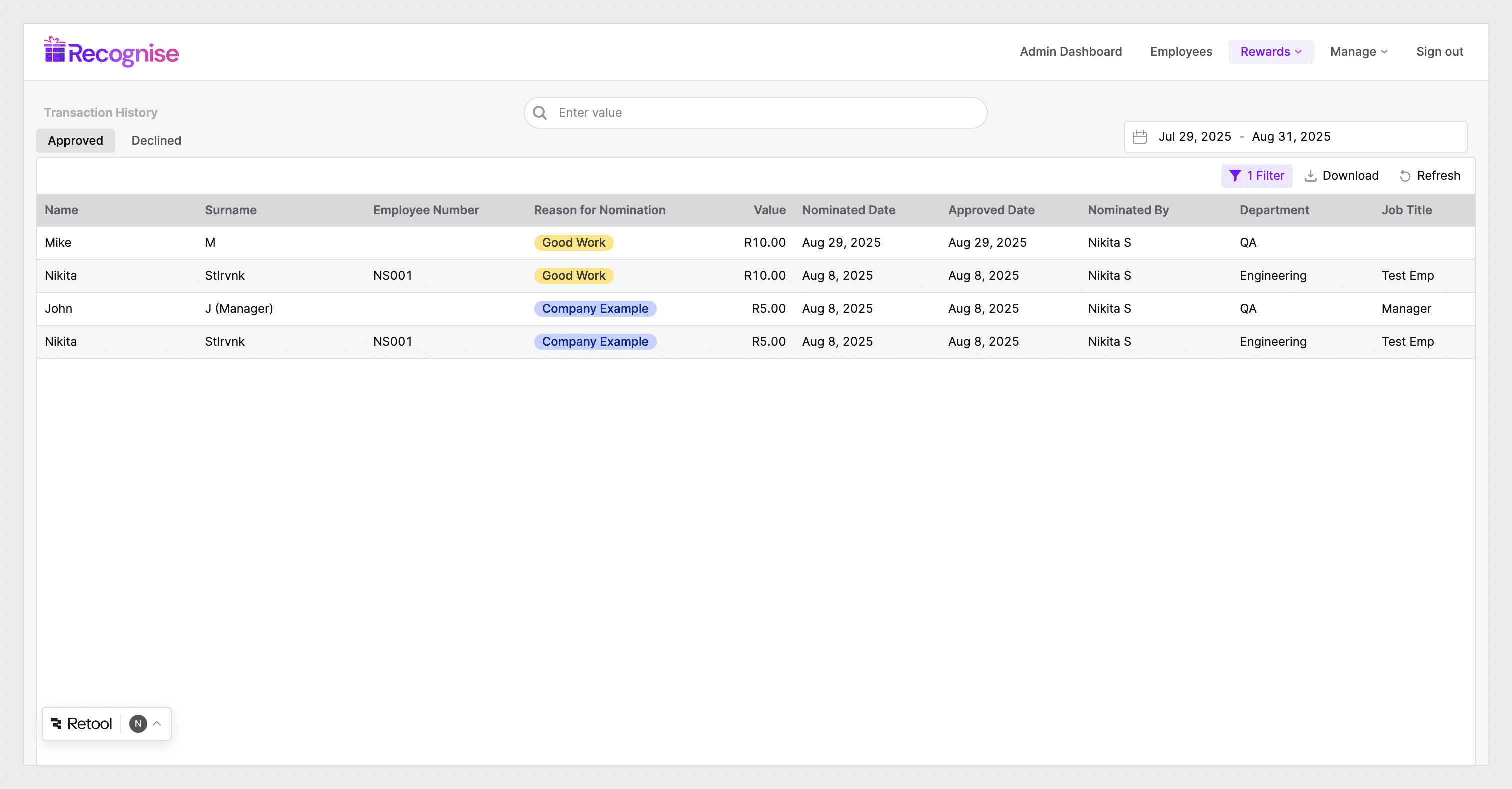Sort by the Value column header

pyautogui.click(x=769, y=210)
